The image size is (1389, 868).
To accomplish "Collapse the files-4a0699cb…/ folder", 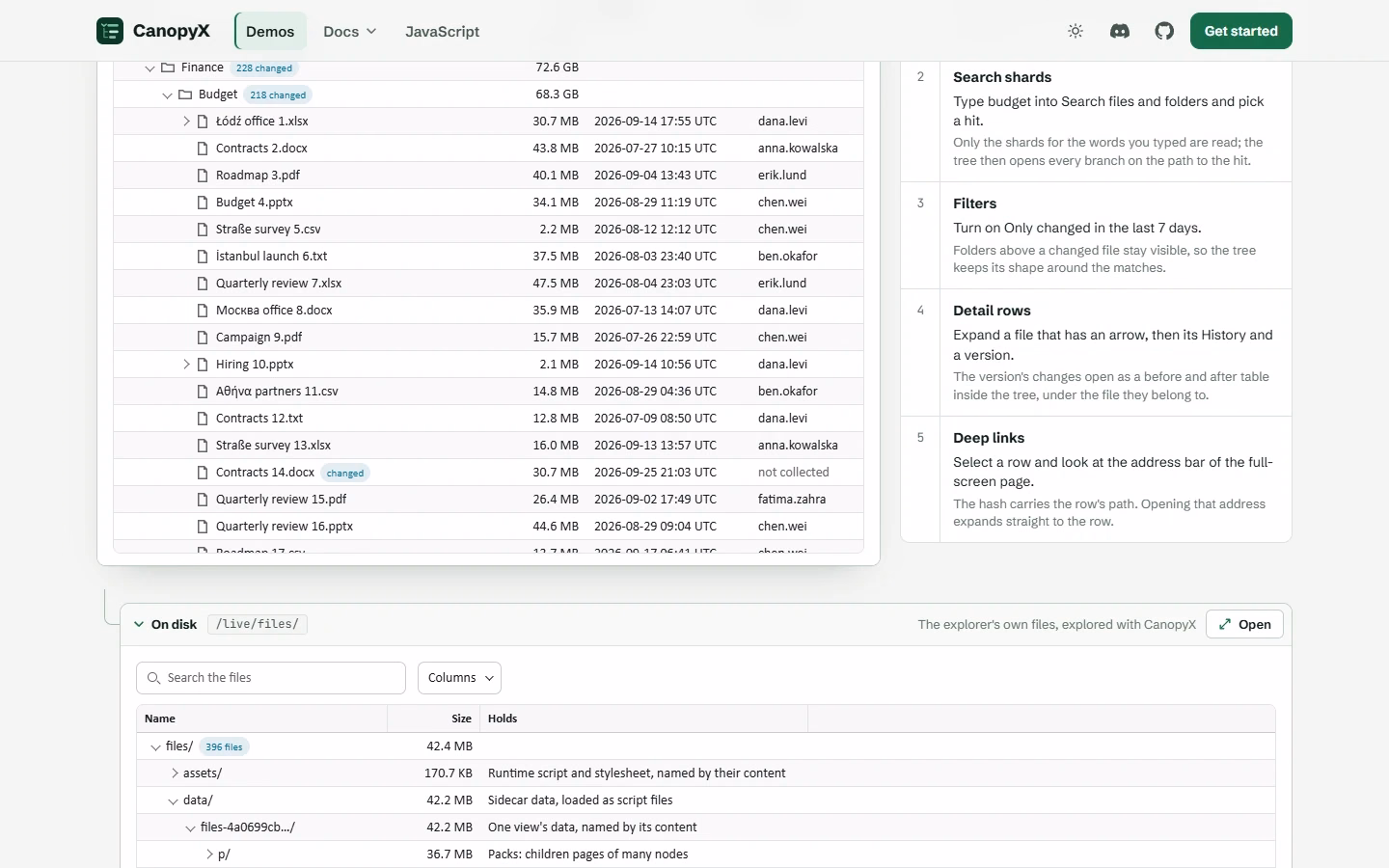I will coord(190,827).
